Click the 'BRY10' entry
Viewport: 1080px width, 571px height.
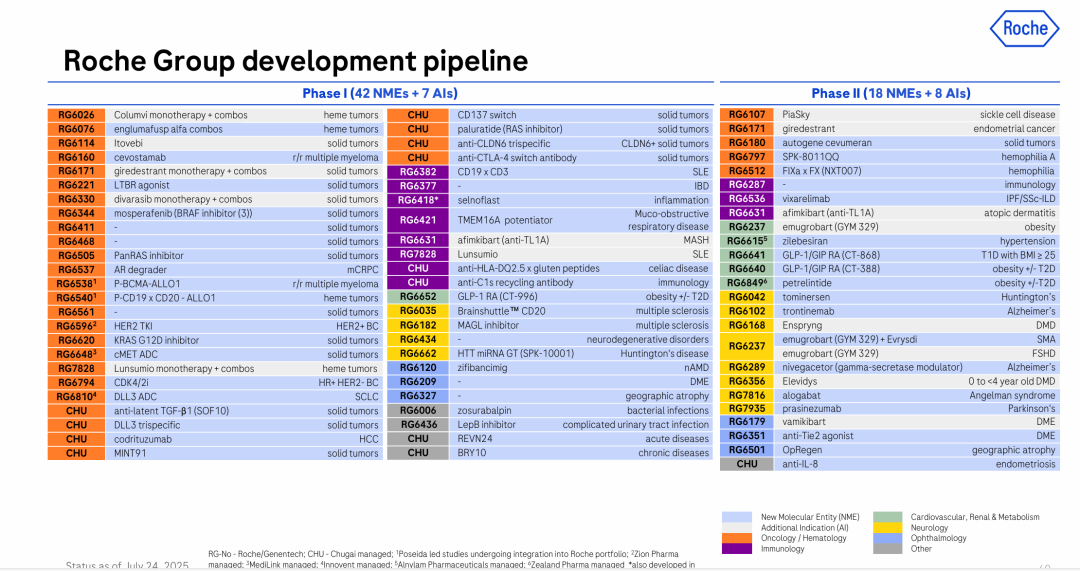point(472,453)
